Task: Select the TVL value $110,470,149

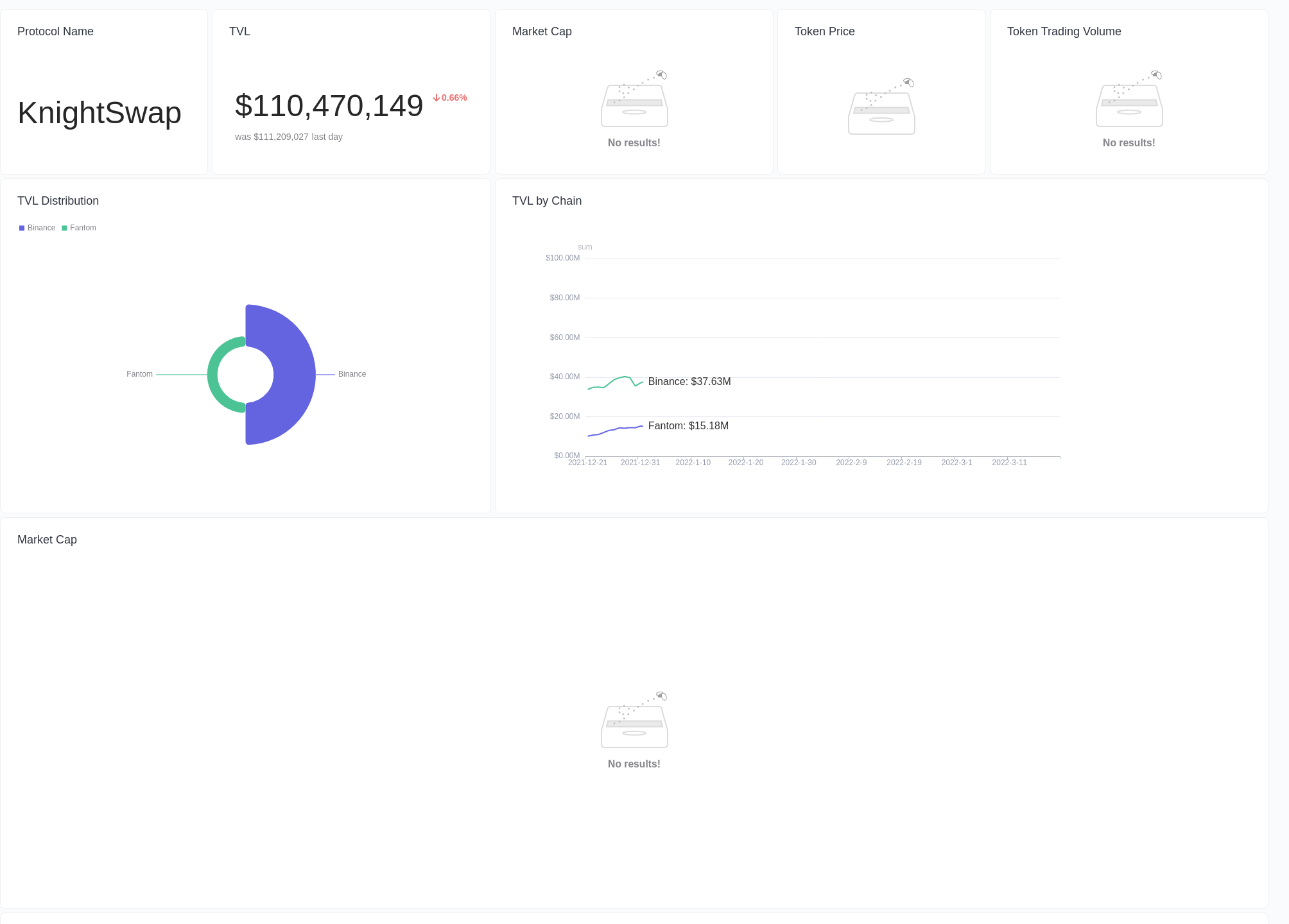Action: 329,106
